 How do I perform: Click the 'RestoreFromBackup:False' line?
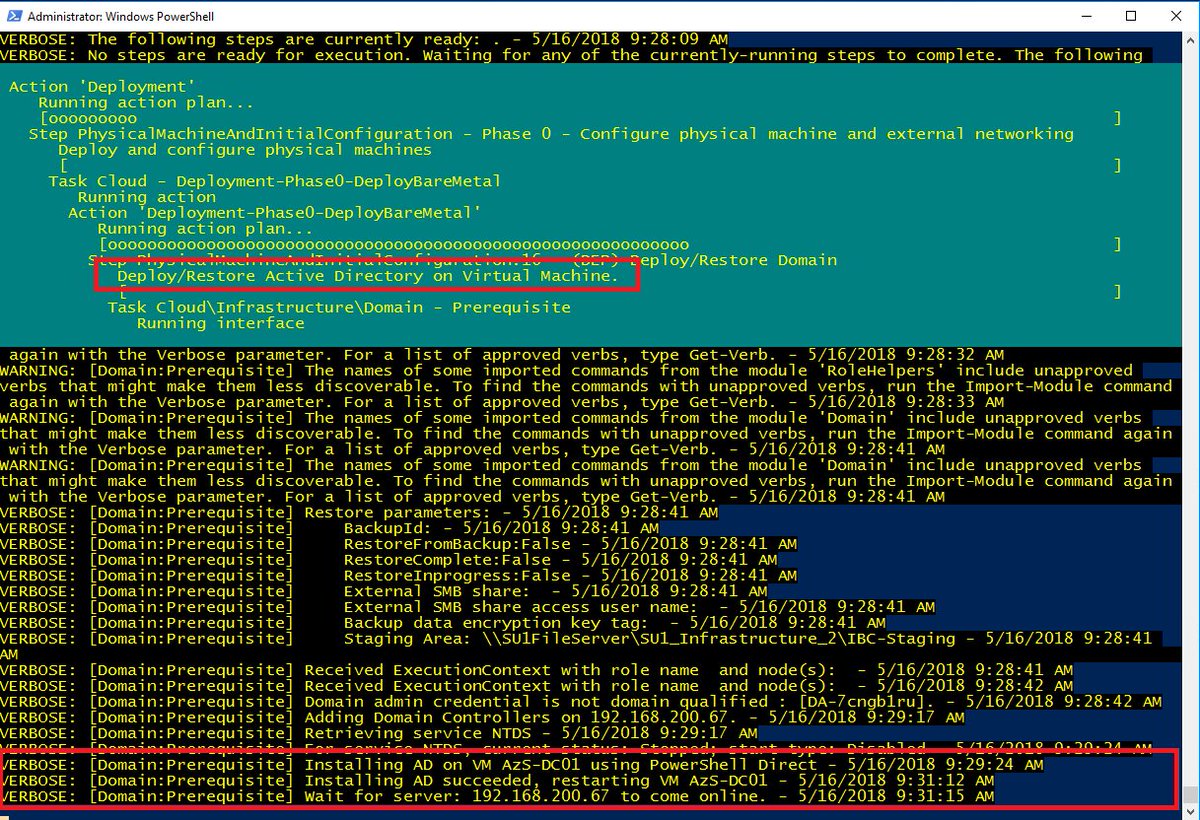pyautogui.click(x=398, y=544)
